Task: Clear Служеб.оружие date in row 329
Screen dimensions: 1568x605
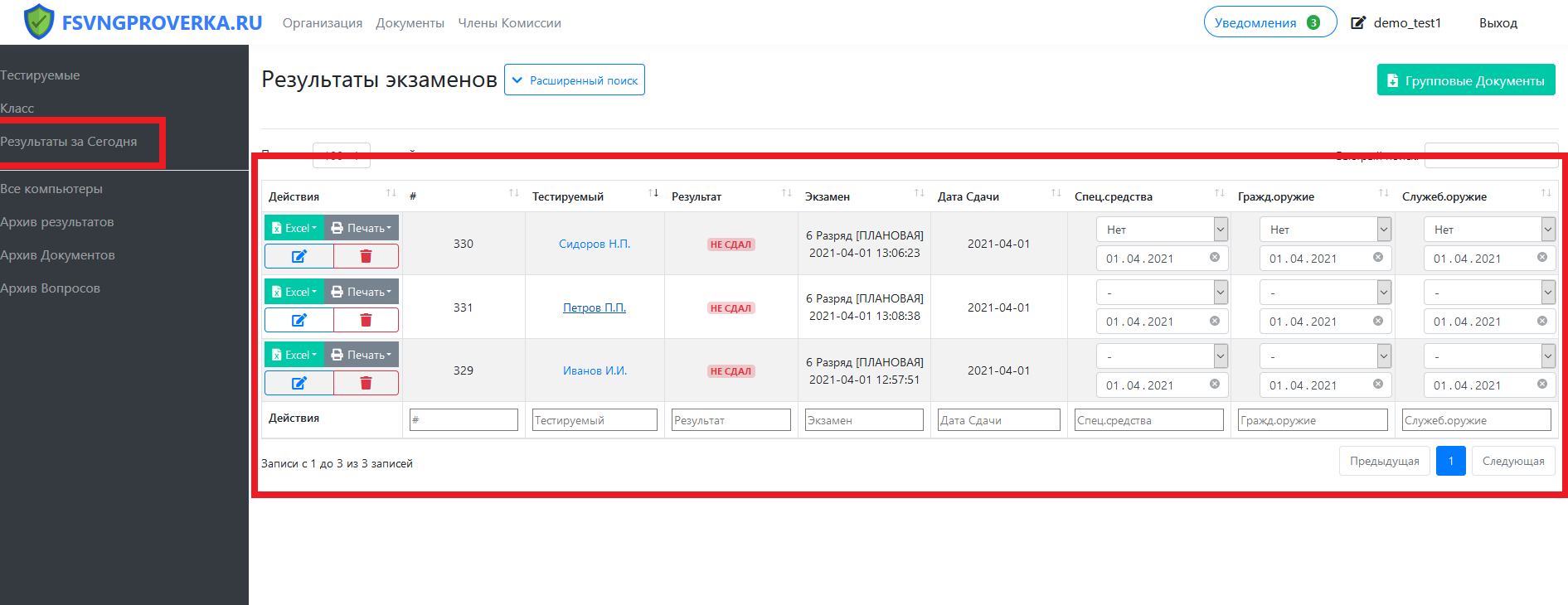Action: (x=1541, y=385)
